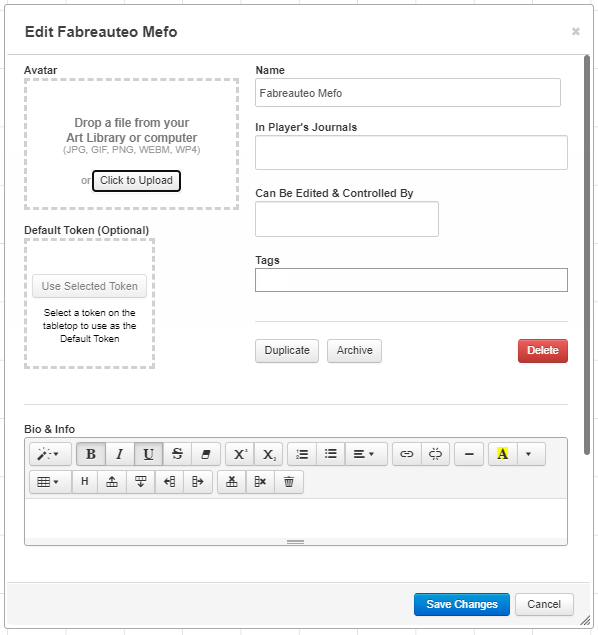598x635 pixels.
Task: Open paragraph alignment dropdown
Action: (366, 454)
